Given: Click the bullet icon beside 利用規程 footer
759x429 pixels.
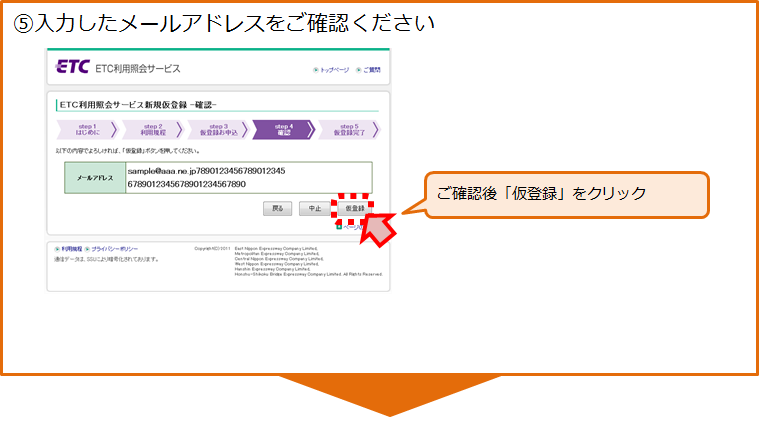Looking at the screenshot, I should [57, 248].
